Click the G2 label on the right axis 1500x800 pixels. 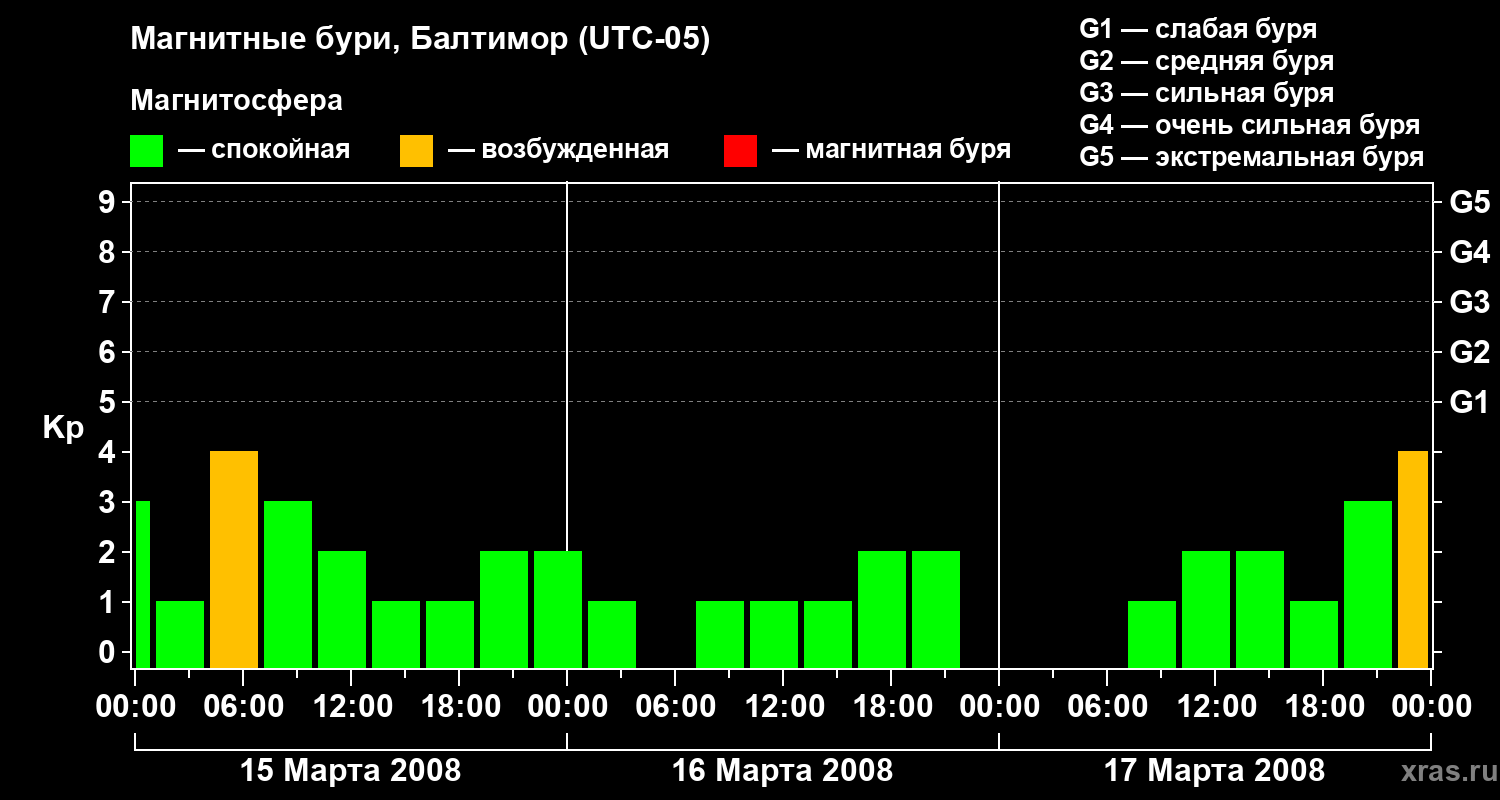[1470, 352]
